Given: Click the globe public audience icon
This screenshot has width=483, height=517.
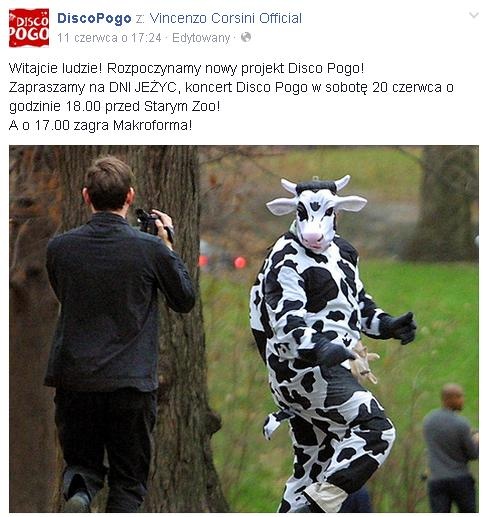Looking at the screenshot, I should point(246,37).
